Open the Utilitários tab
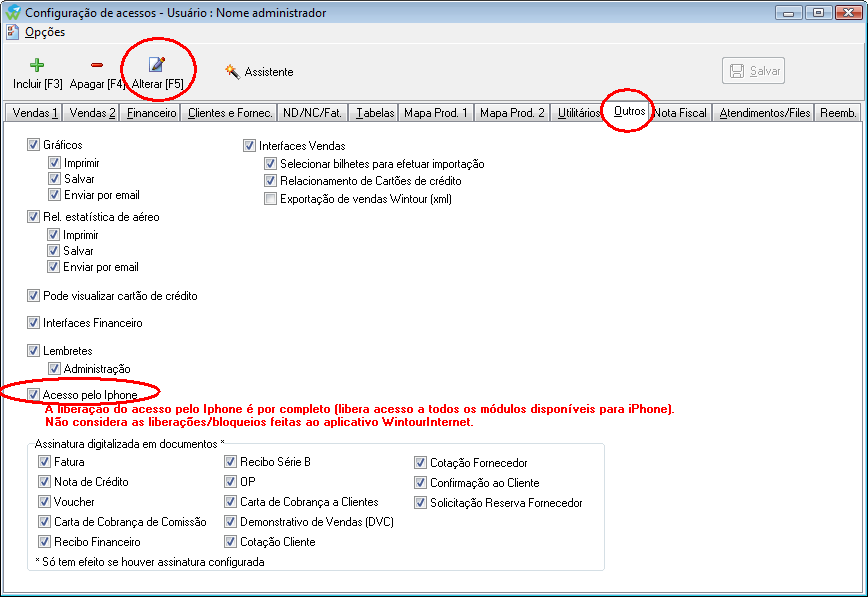Screen dimensions: 868x597 click(x=578, y=113)
